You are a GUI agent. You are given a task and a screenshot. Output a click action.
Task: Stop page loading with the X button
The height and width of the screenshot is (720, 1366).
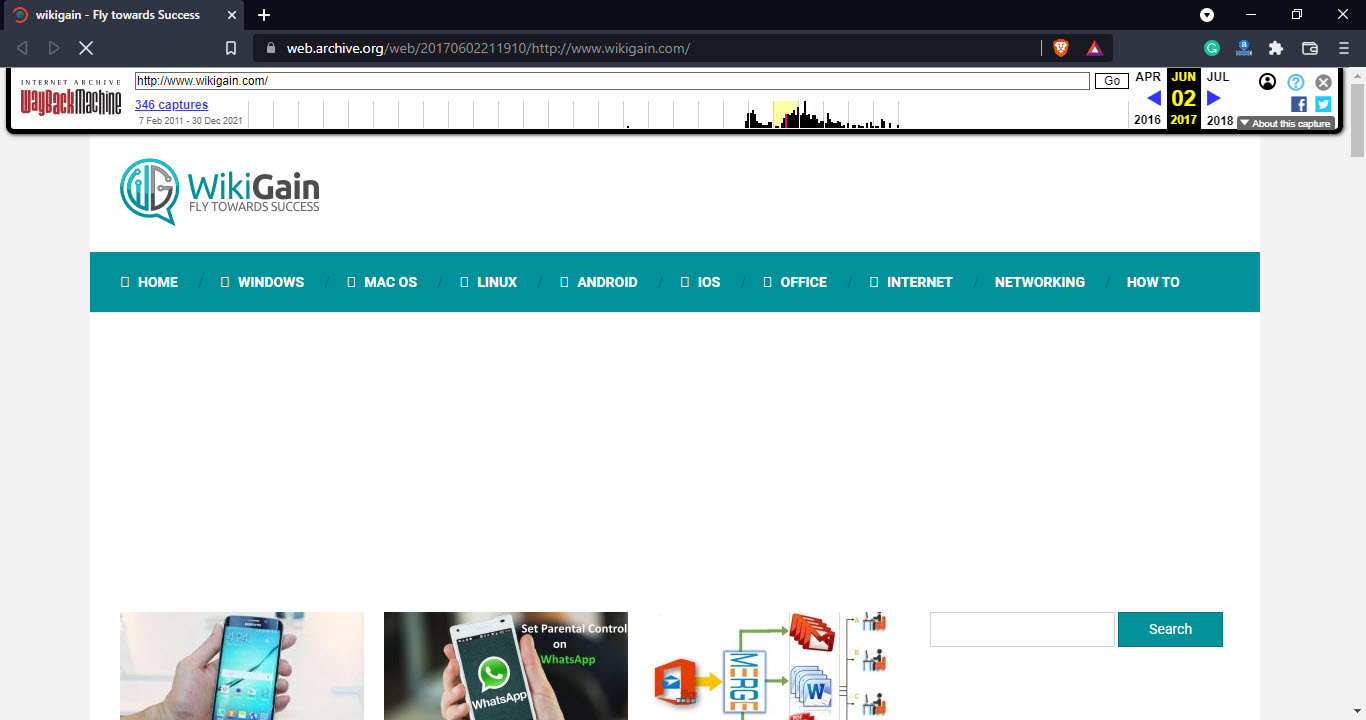[x=86, y=48]
